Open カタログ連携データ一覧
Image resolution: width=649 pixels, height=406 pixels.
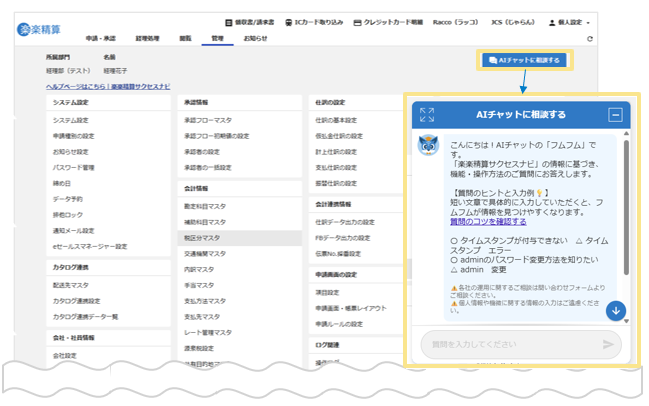(x=85, y=317)
